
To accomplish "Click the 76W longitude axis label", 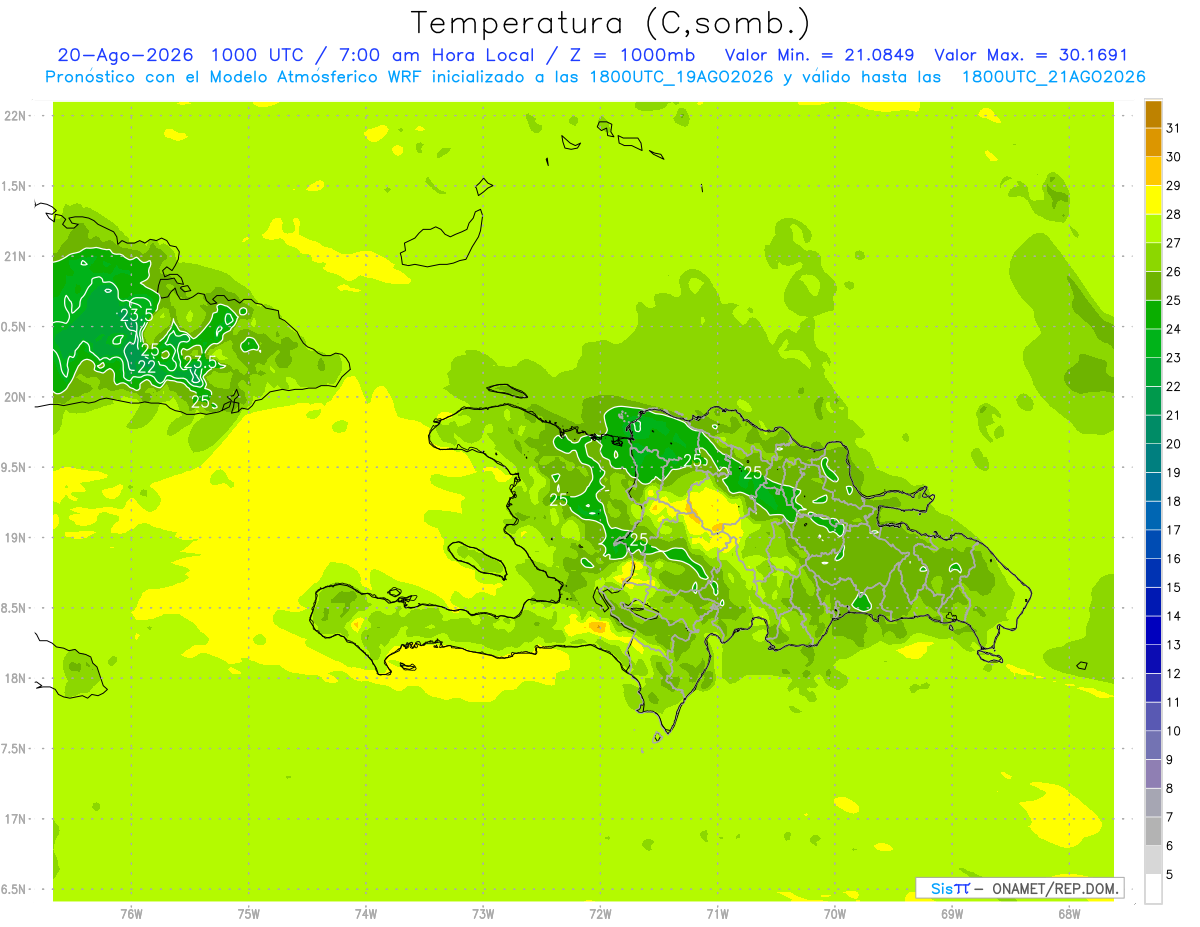I will 132,913.
